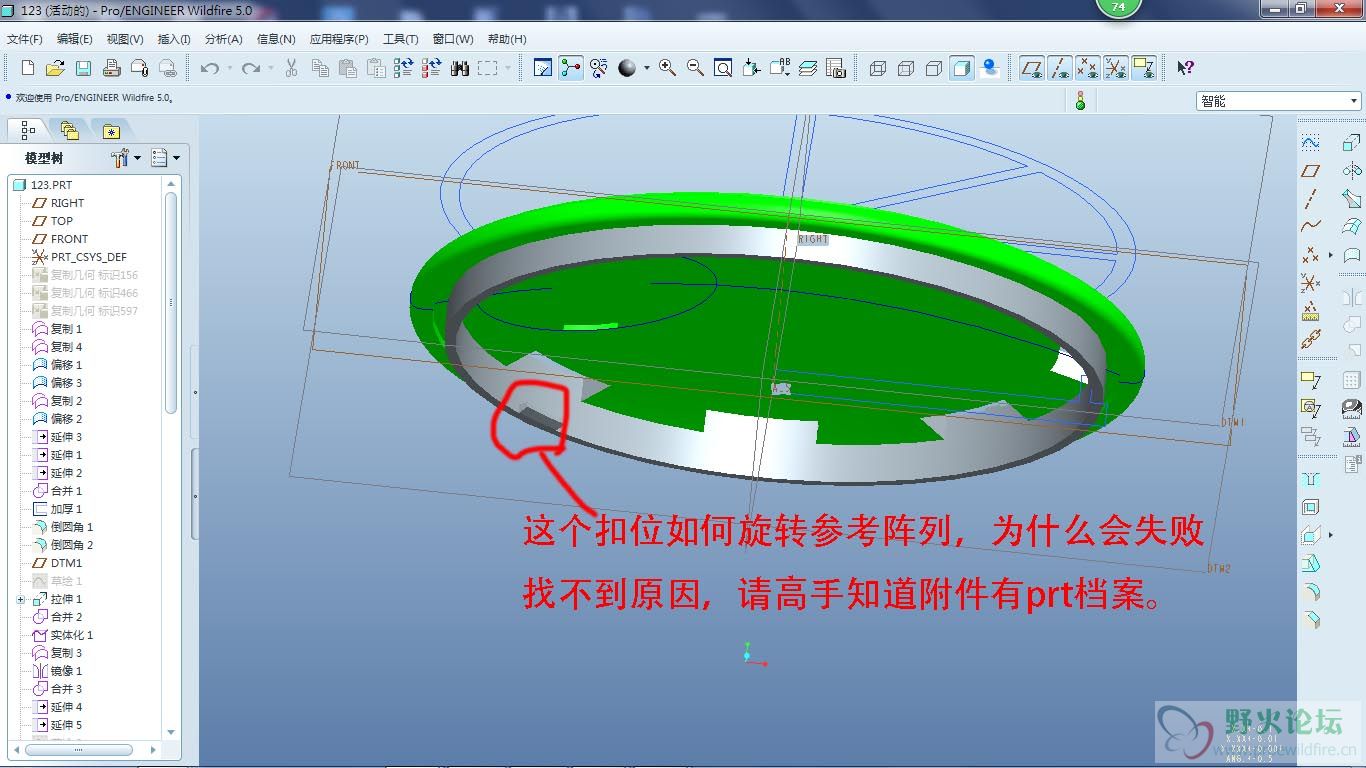This screenshot has height=768, width=1366.
Task: Open the undo history dropdown arrow
Action: pos(229,68)
